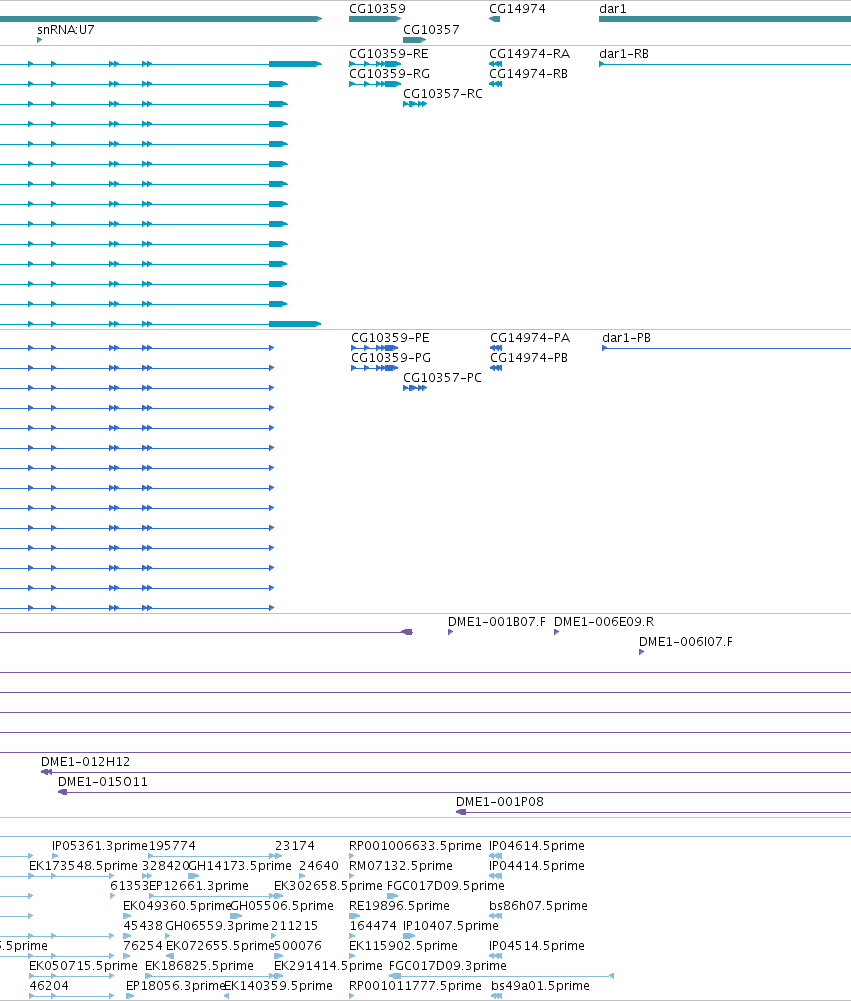Click EST EK072655.5prime
Viewport: 851px width, 1001px height.
[220, 945]
